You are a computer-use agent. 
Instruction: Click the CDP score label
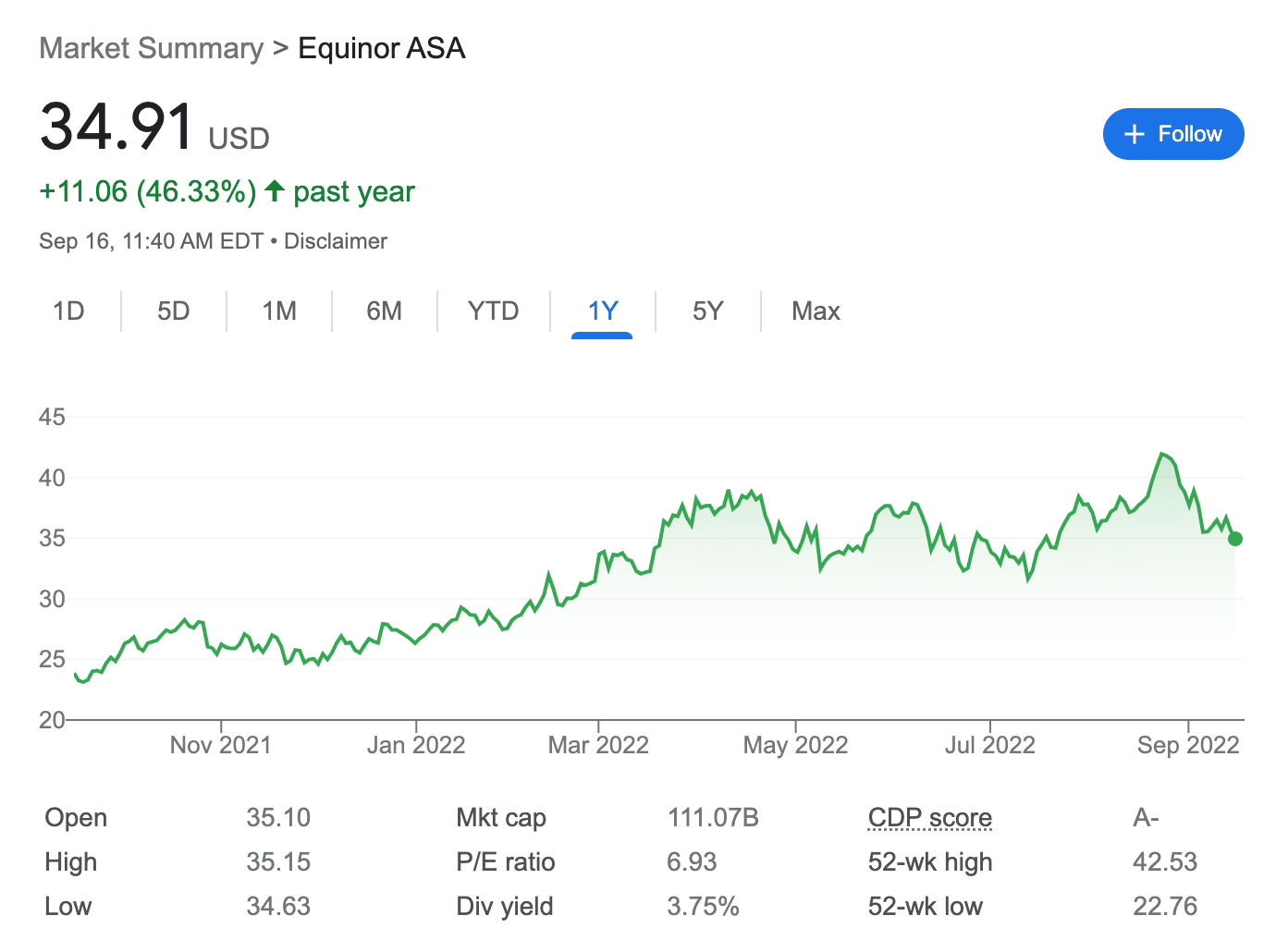pyautogui.click(x=929, y=818)
